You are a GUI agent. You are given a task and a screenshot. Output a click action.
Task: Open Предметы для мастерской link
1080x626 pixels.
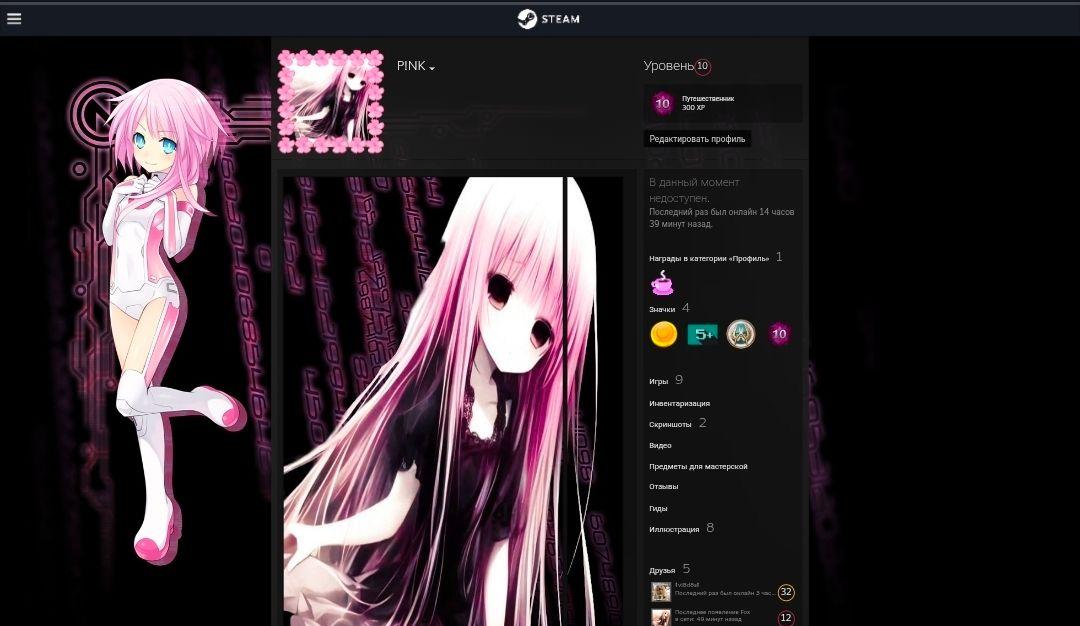(698, 466)
